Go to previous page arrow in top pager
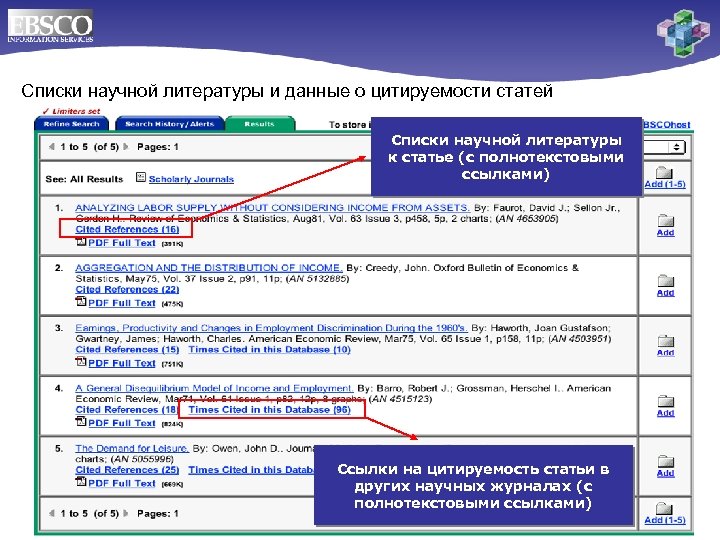Viewport: 720px width, 540px height. (x=51, y=146)
